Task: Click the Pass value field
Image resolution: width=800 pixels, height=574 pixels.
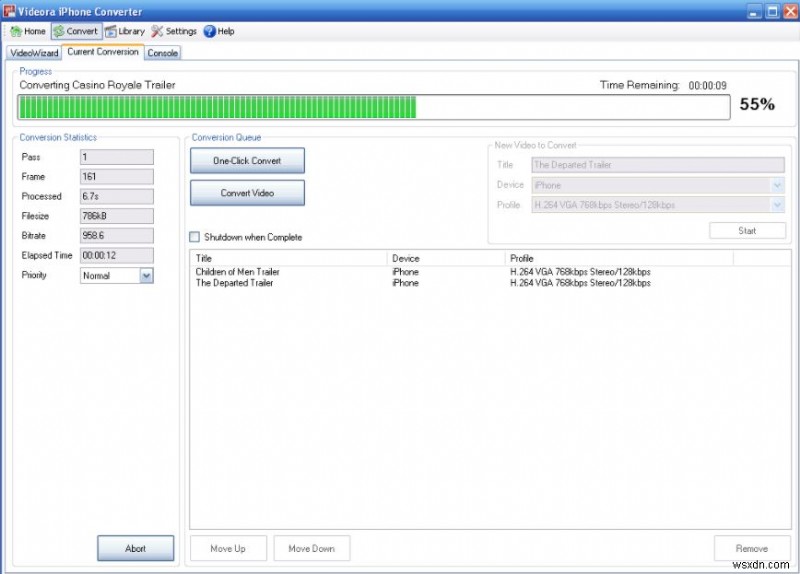Action: (117, 157)
